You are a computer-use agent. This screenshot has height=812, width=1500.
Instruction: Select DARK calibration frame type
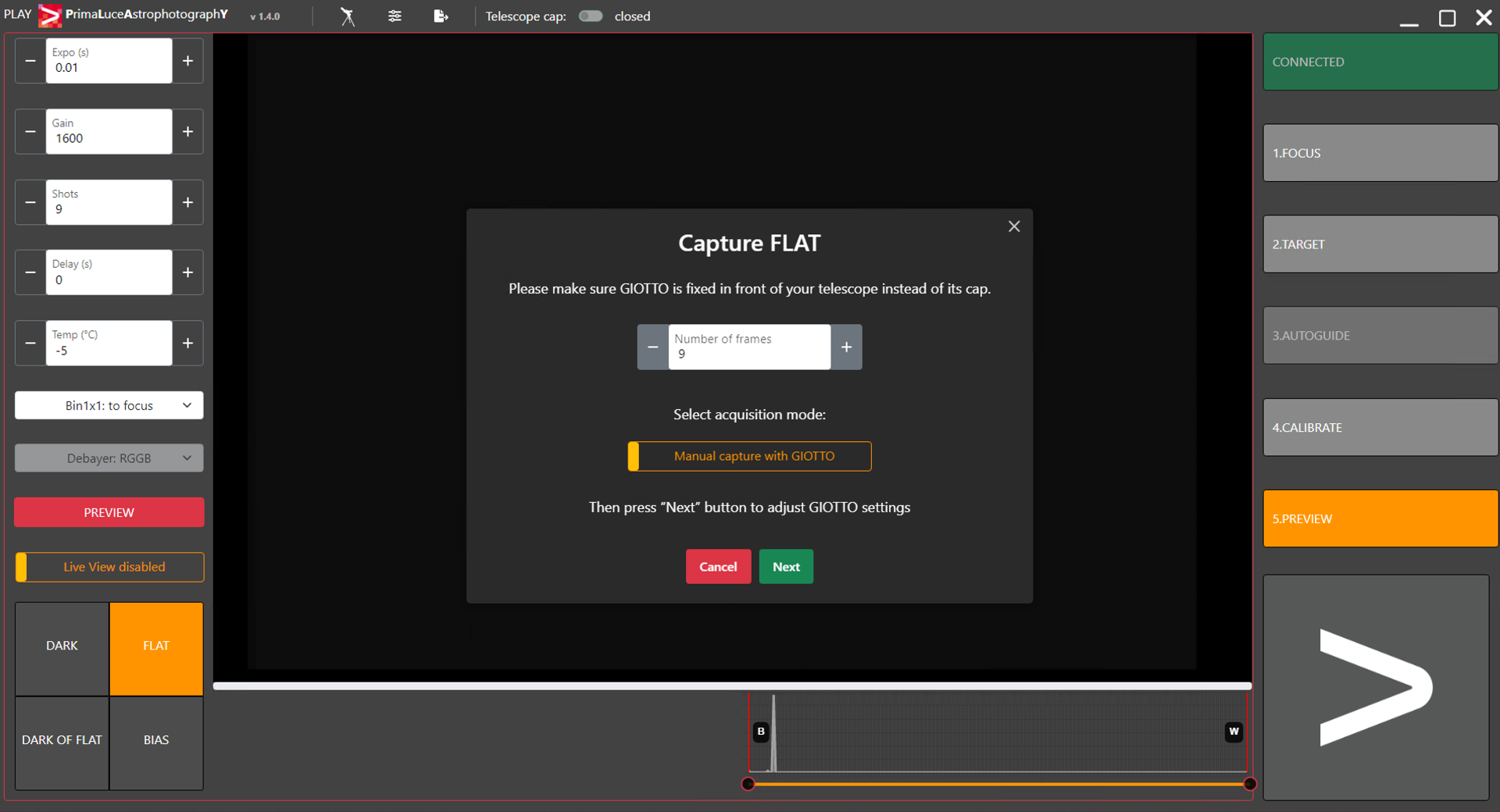(x=62, y=648)
